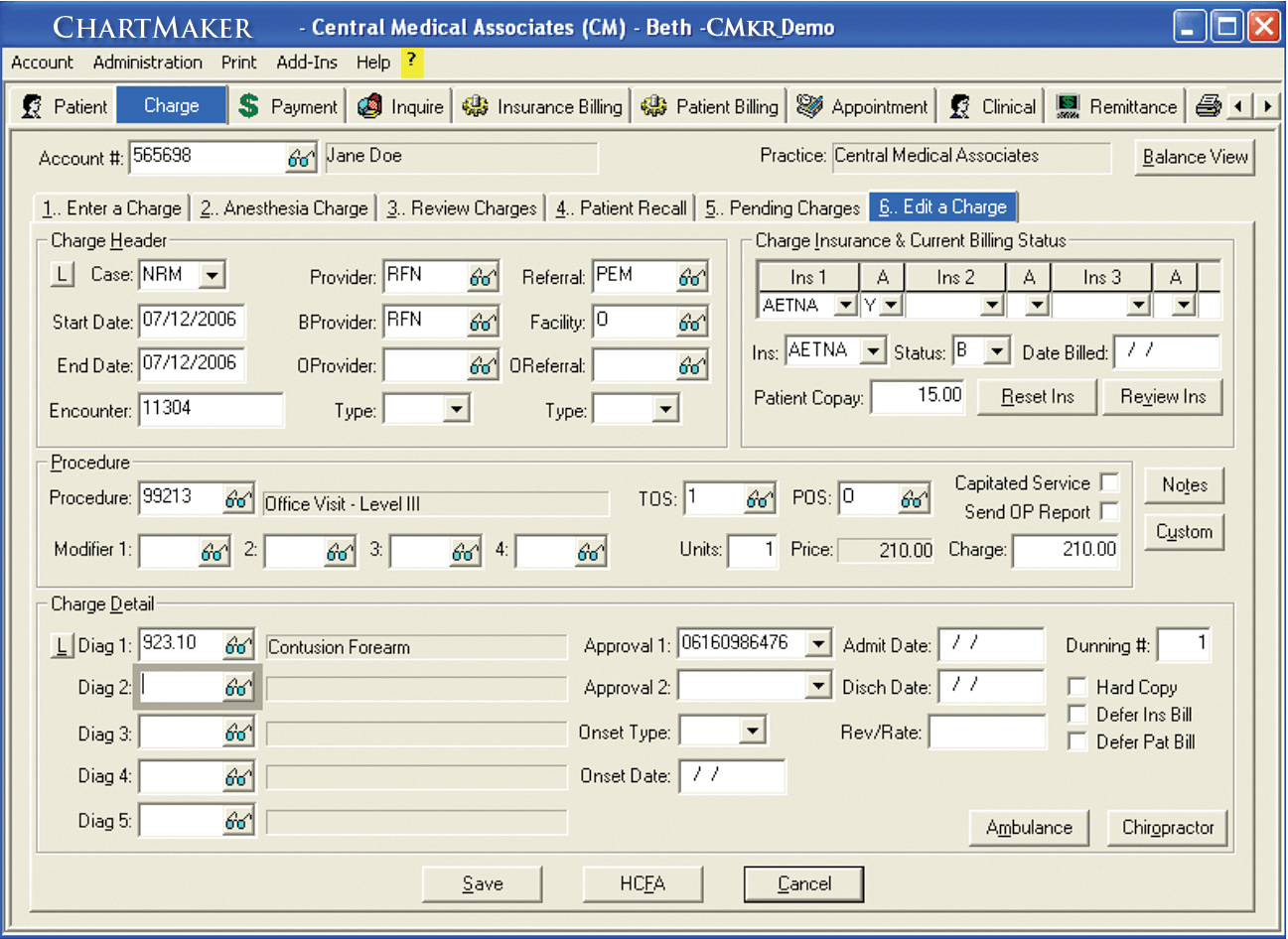
Task: Open the Procedure code lookup binoculars
Action: click(x=238, y=499)
